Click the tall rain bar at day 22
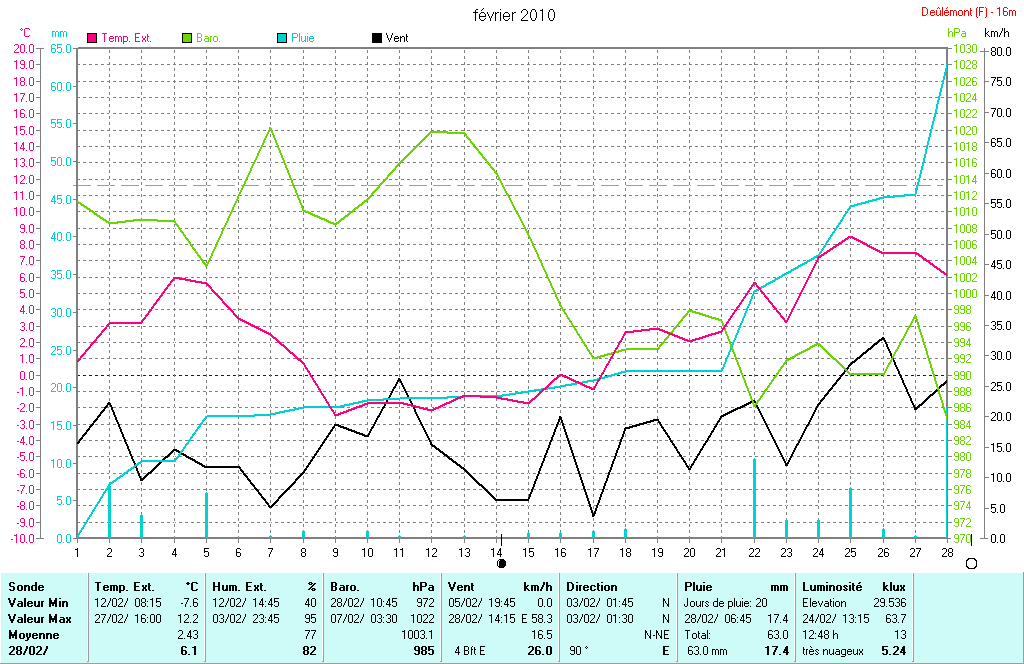1024x664 pixels. click(x=754, y=497)
